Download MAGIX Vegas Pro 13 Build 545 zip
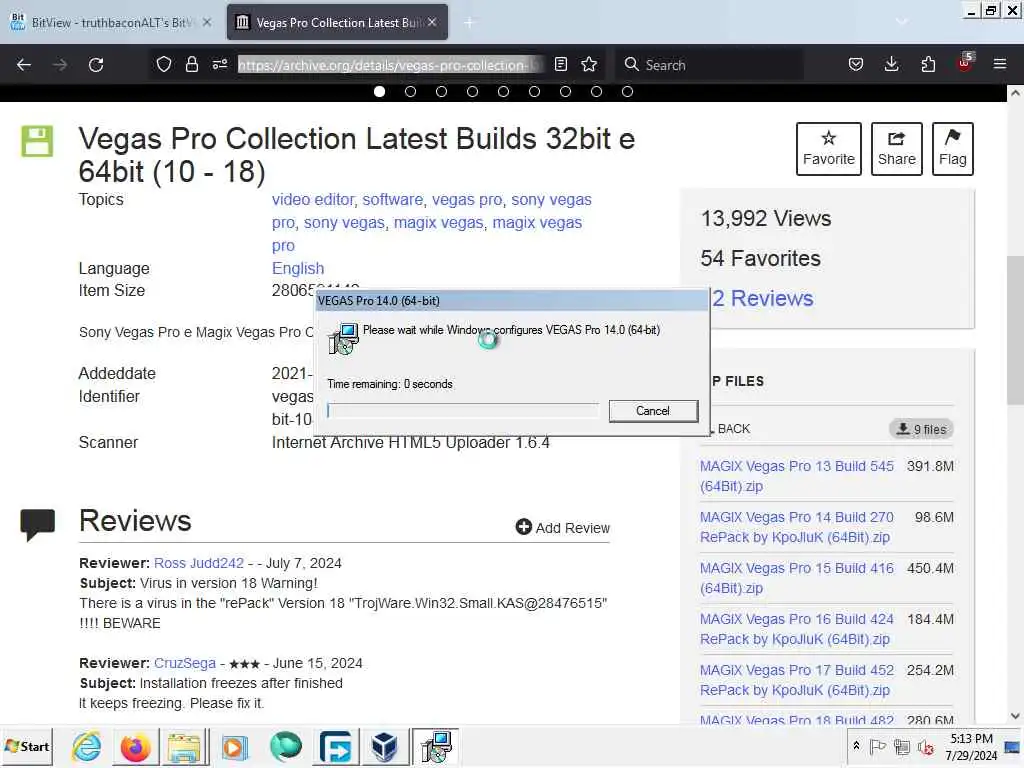The width and height of the screenshot is (1024, 768). [797, 476]
